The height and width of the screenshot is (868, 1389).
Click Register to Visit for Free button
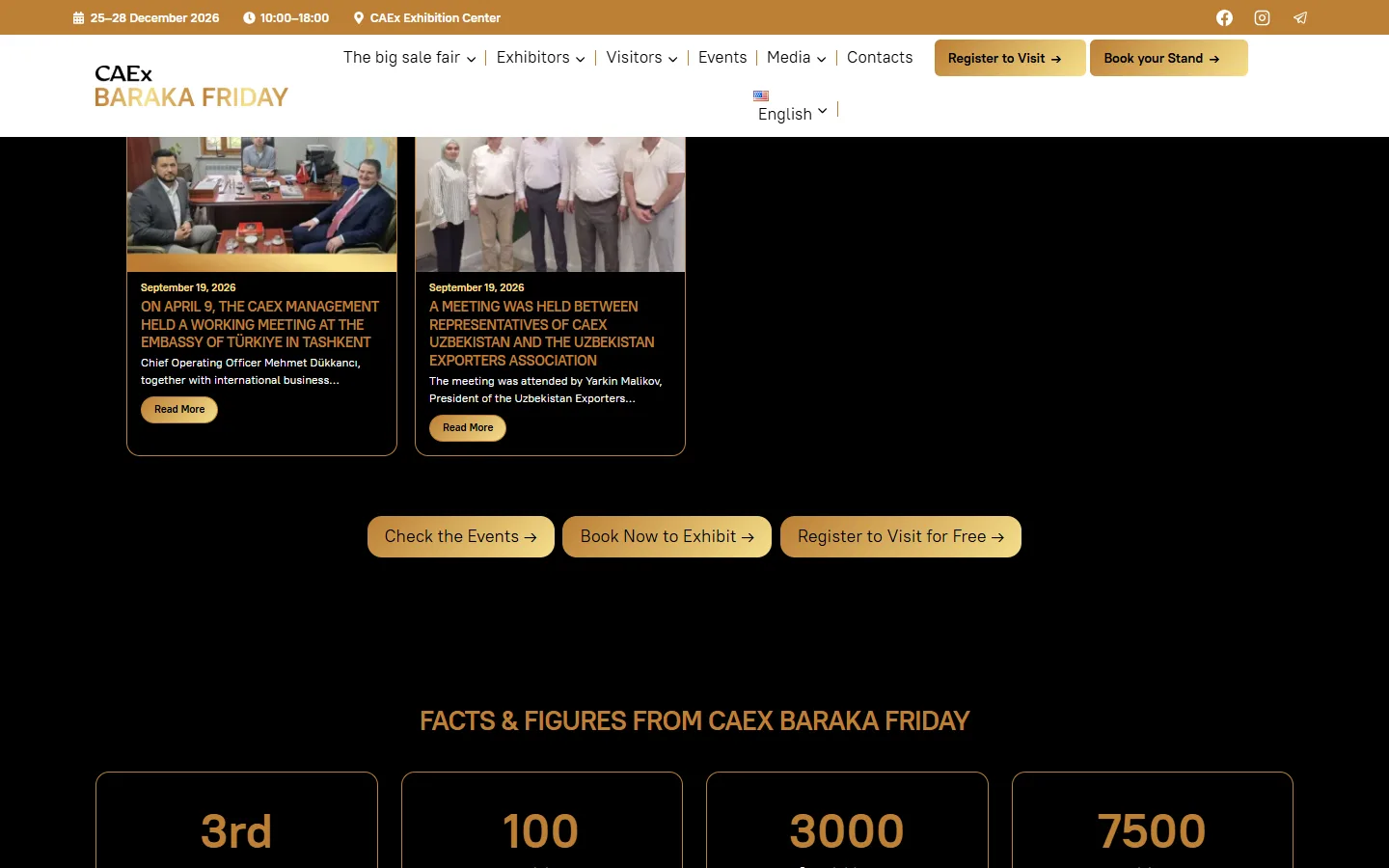tap(901, 536)
